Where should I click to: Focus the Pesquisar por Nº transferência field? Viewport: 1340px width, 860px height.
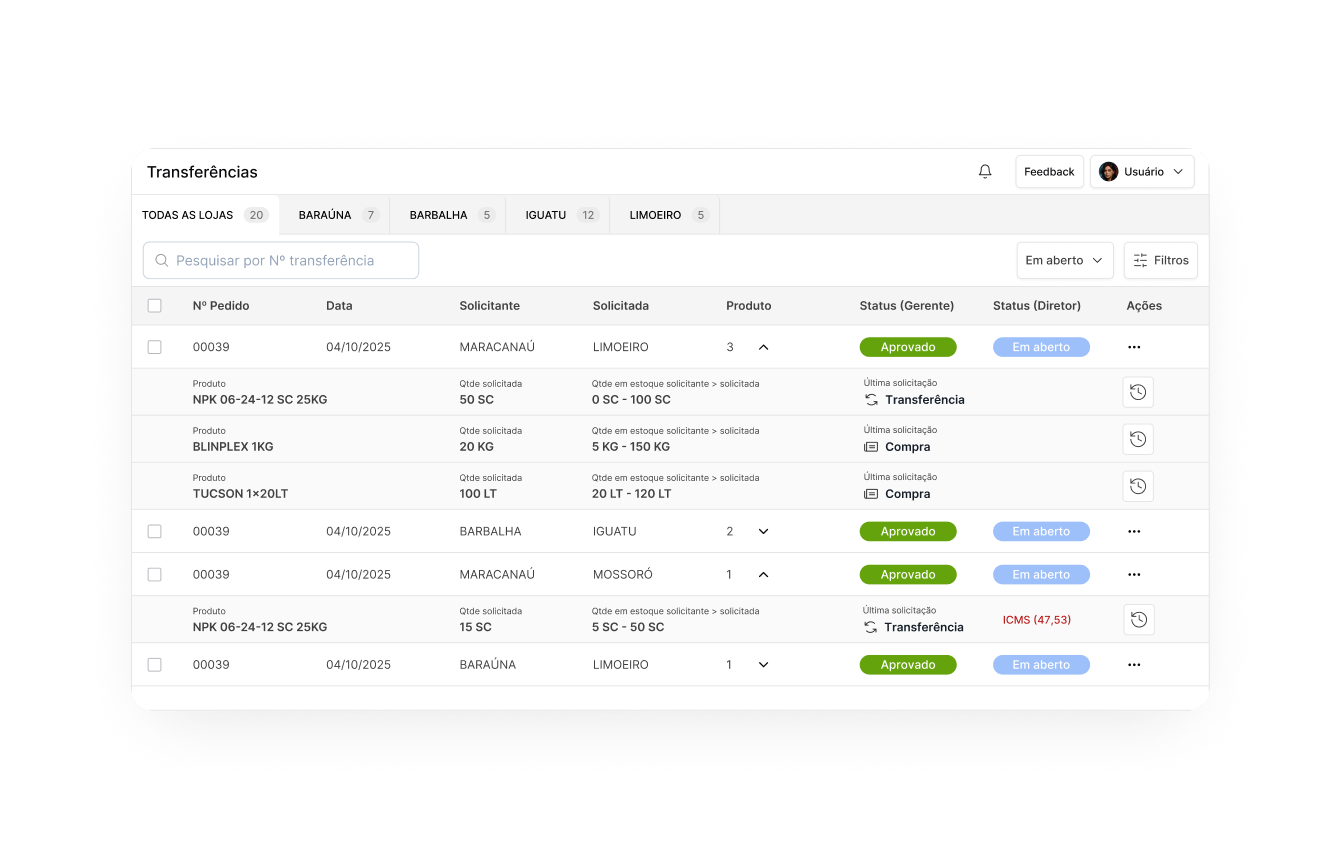[281, 260]
